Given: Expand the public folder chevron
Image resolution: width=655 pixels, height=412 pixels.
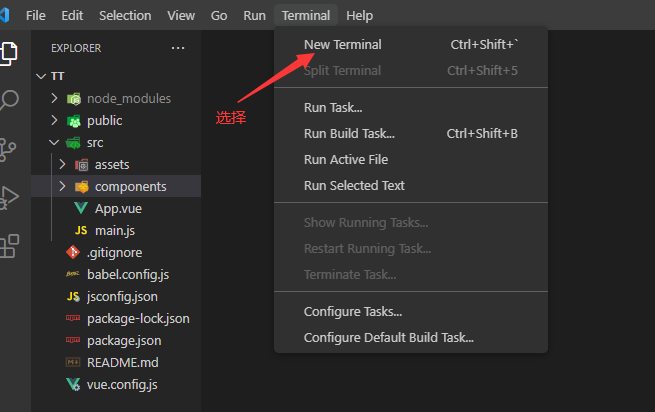Looking at the screenshot, I should coord(55,121).
